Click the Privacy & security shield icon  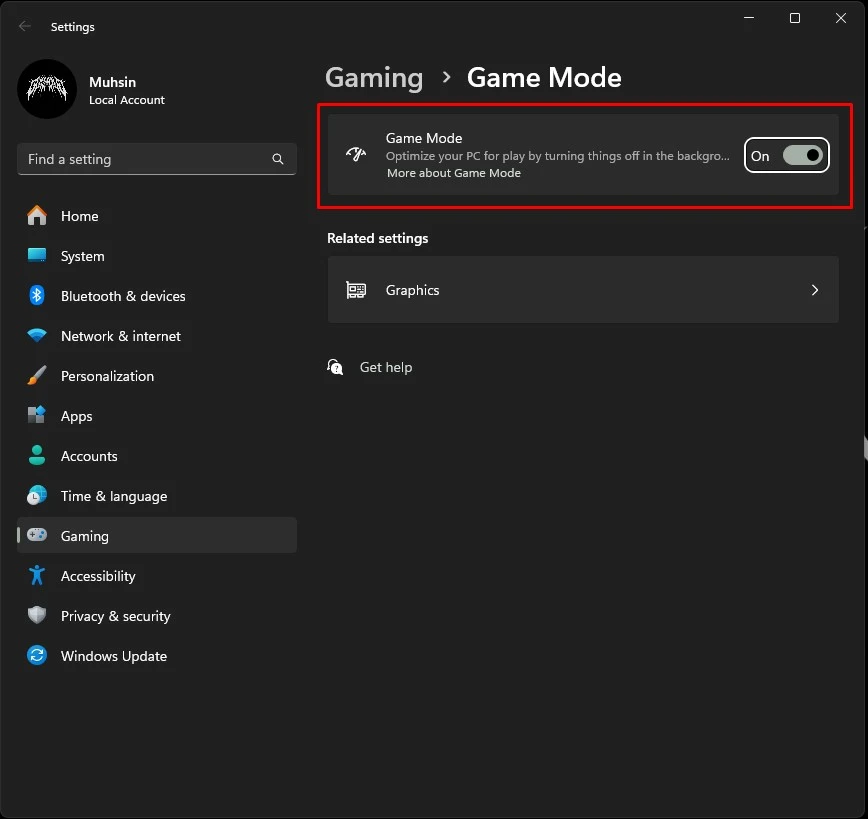(x=37, y=615)
